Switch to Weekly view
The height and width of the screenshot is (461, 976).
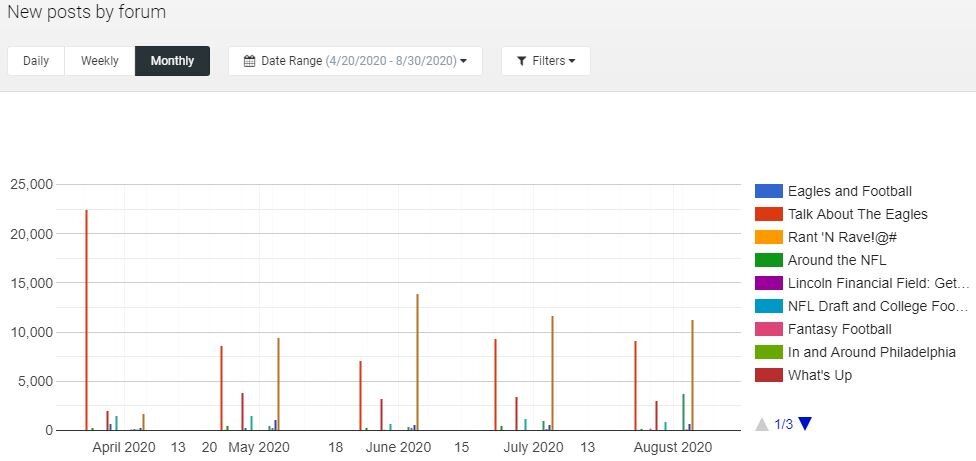tap(100, 61)
